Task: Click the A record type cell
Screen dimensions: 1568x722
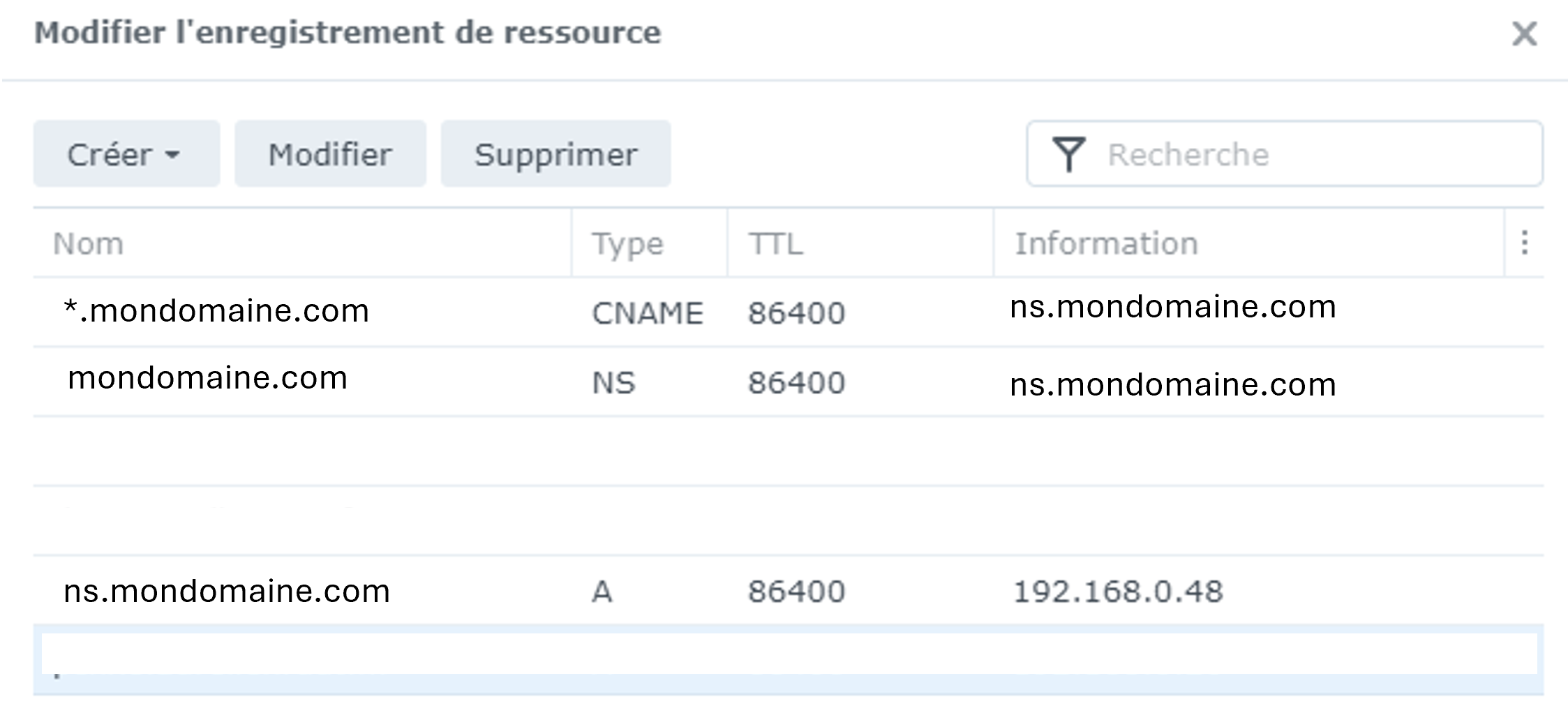Action: click(x=602, y=592)
